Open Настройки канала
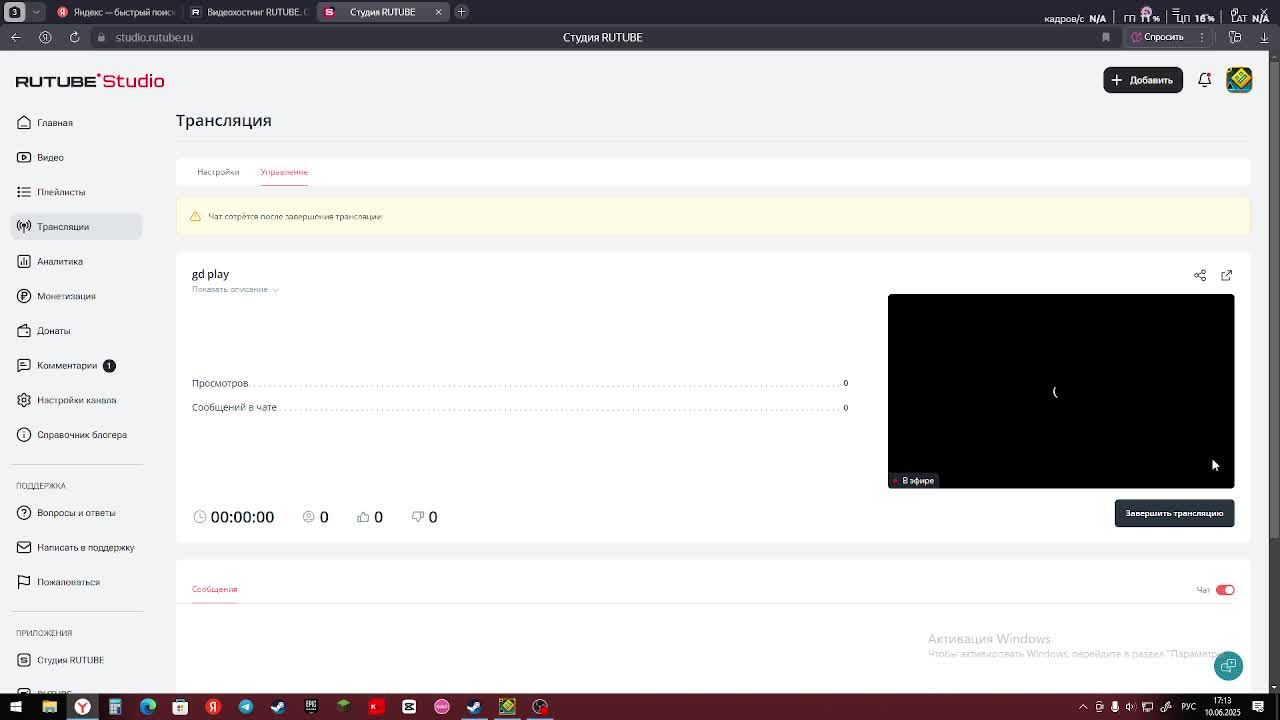 (77, 400)
